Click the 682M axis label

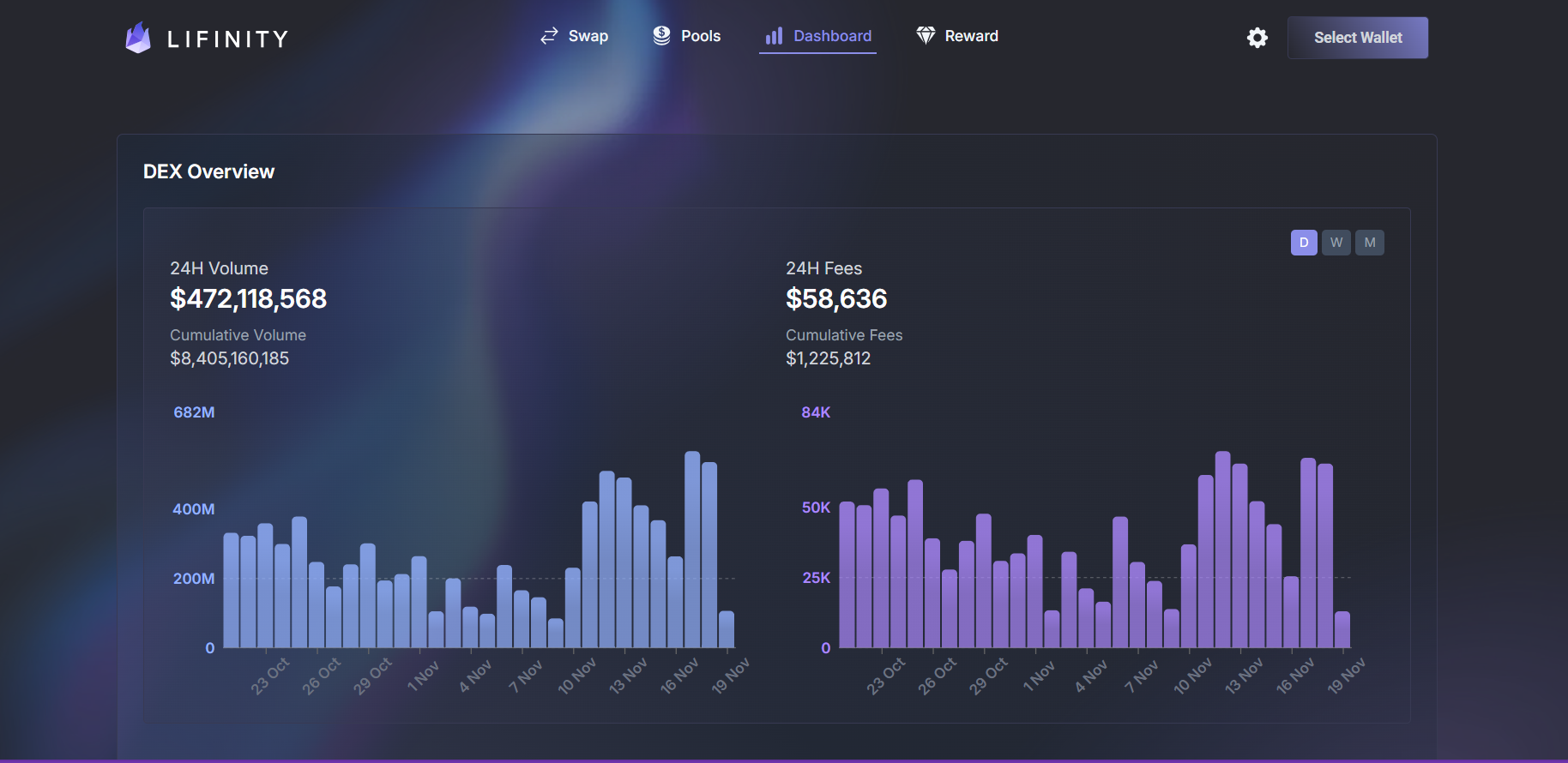[194, 412]
